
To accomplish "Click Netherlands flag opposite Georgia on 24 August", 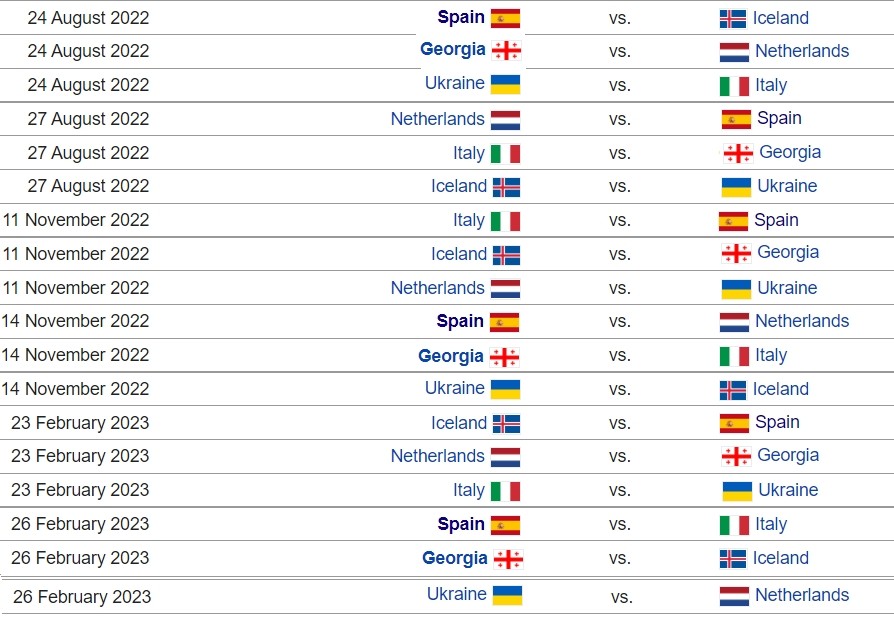I will (x=734, y=52).
